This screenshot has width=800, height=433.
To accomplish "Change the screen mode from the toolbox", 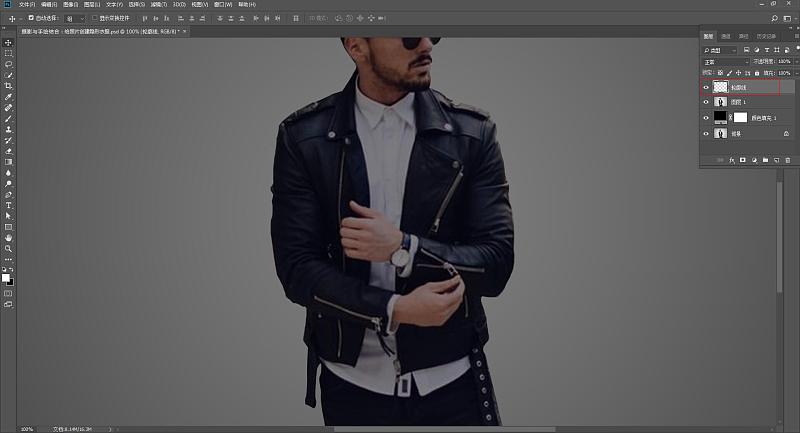I will pyautogui.click(x=8, y=304).
